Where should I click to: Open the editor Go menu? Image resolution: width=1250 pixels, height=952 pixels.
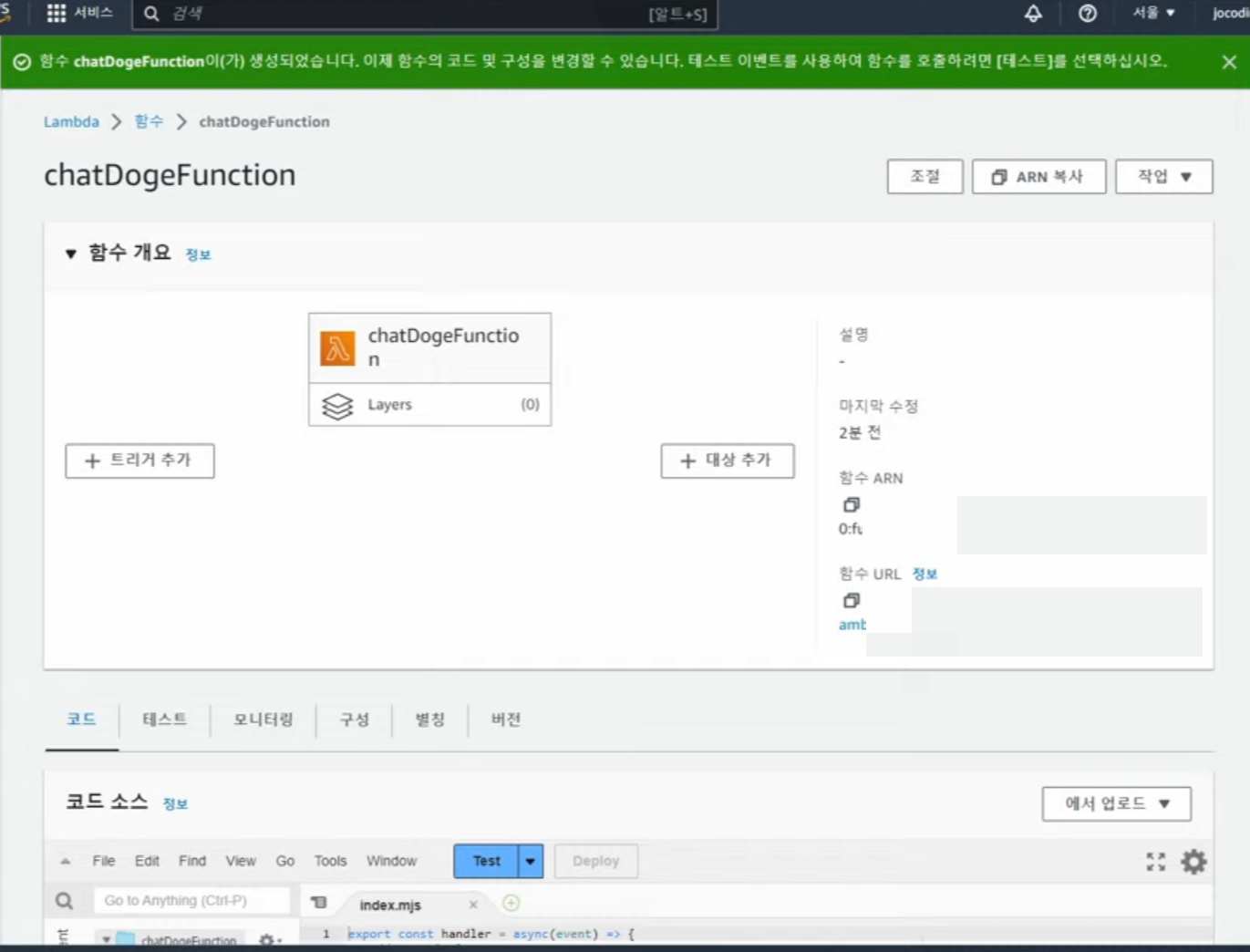pos(285,861)
